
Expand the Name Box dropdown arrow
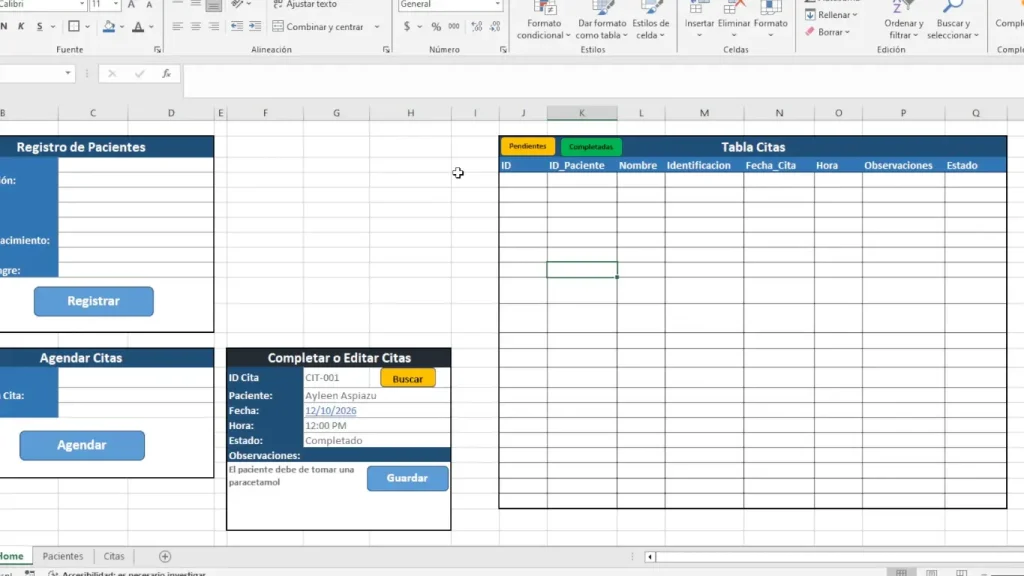pyautogui.click(x=68, y=73)
